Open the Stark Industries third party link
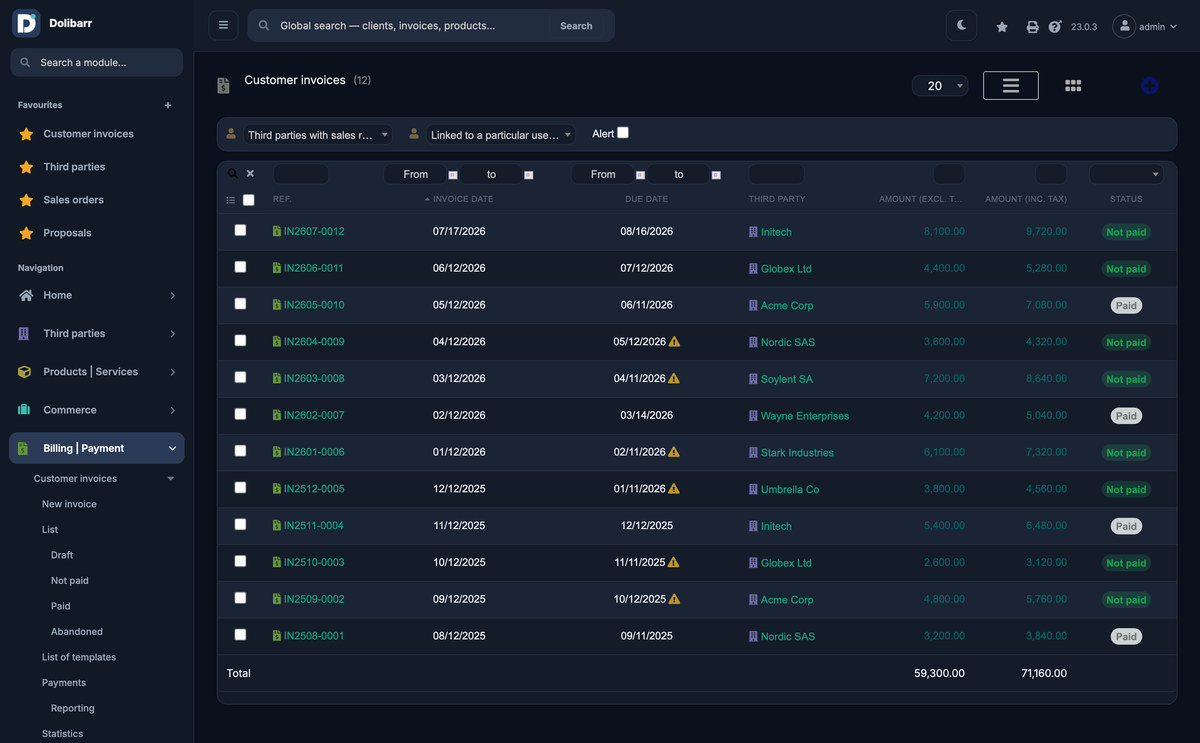The height and width of the screenshot is (743, 1200). click(797, 453)
